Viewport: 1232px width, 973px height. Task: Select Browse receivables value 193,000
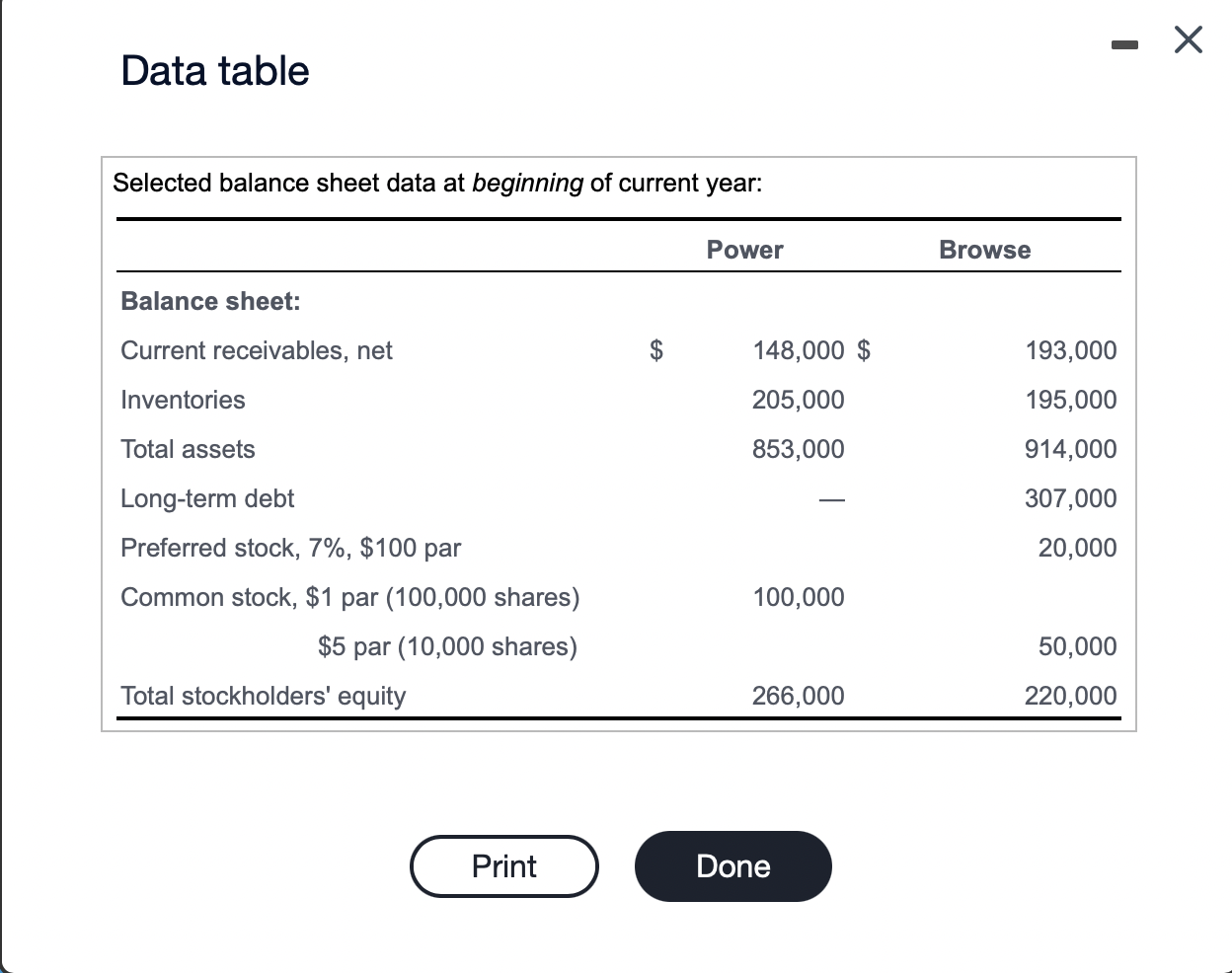point(1071,350)
